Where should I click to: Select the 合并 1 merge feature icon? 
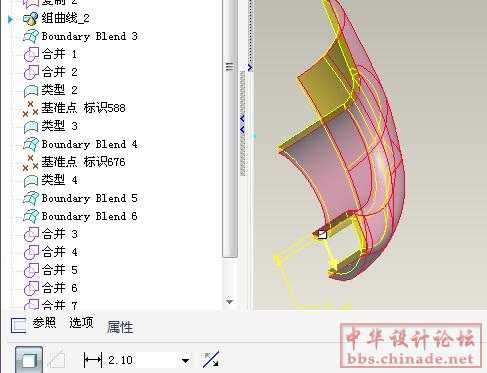pos(31,54)
